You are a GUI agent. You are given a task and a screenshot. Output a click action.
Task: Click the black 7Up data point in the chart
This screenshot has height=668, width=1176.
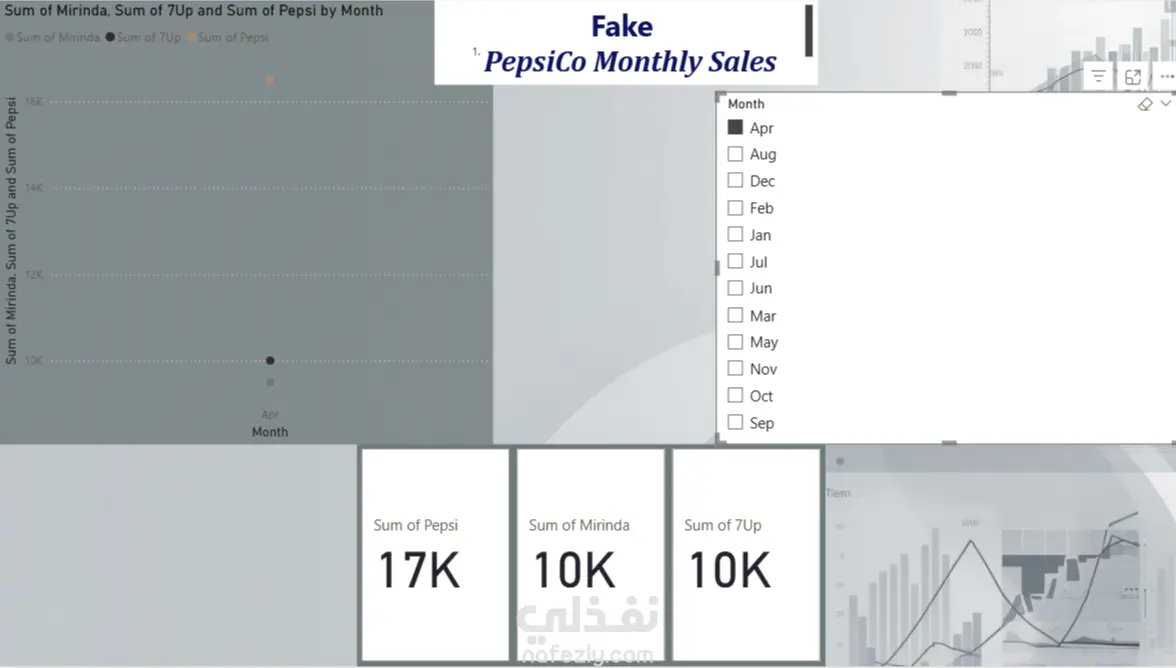pos(270,360)
